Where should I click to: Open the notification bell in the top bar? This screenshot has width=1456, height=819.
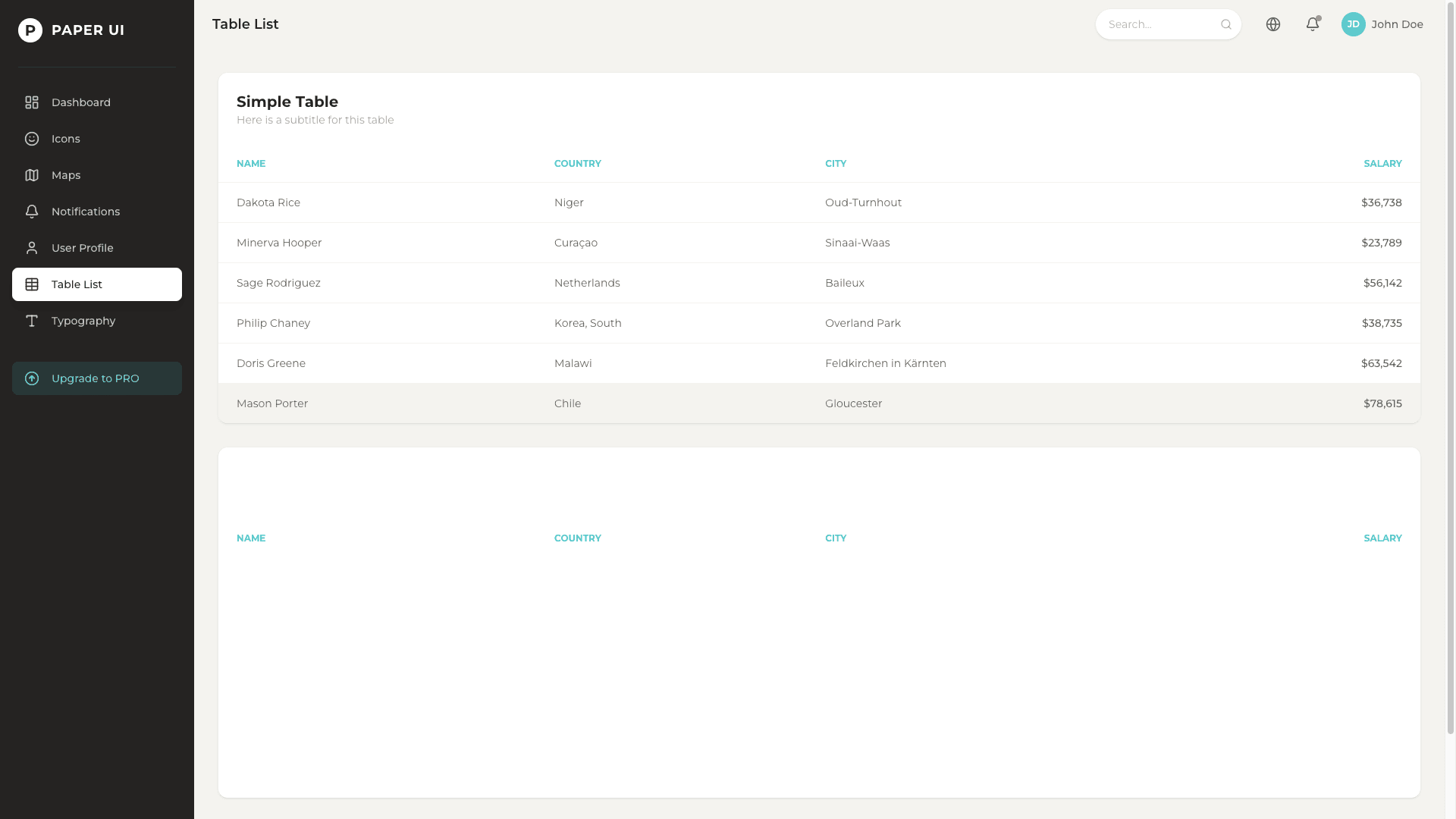click(x=1313, y=24)
